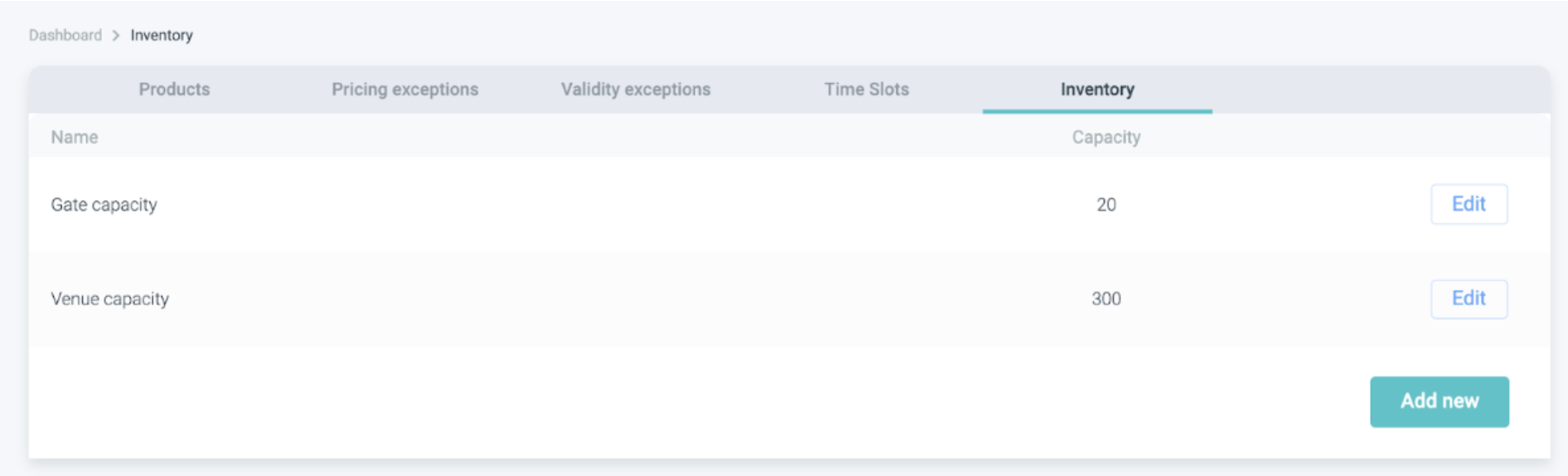
Task: Select the Gate capacity name cell
Action: coord(104,205)
